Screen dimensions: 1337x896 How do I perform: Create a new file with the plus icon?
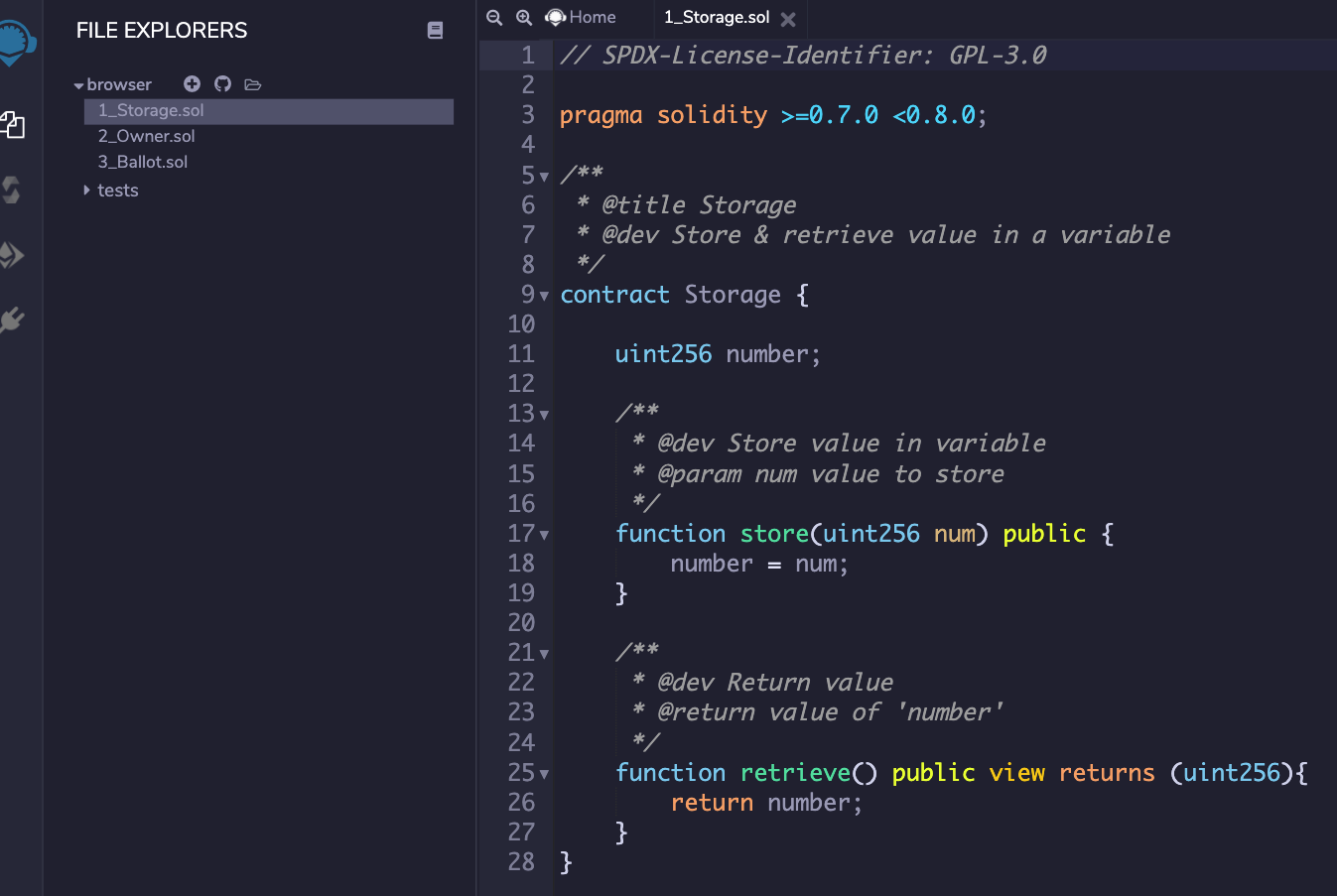[x=192, y=83]
